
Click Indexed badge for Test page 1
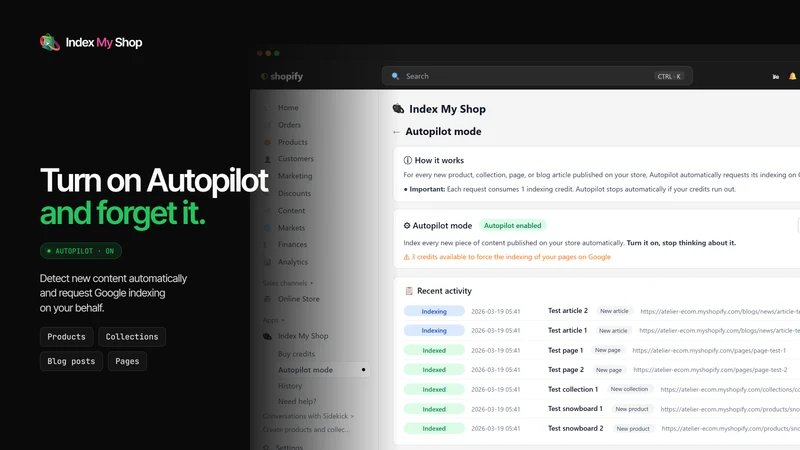[434, 351]
